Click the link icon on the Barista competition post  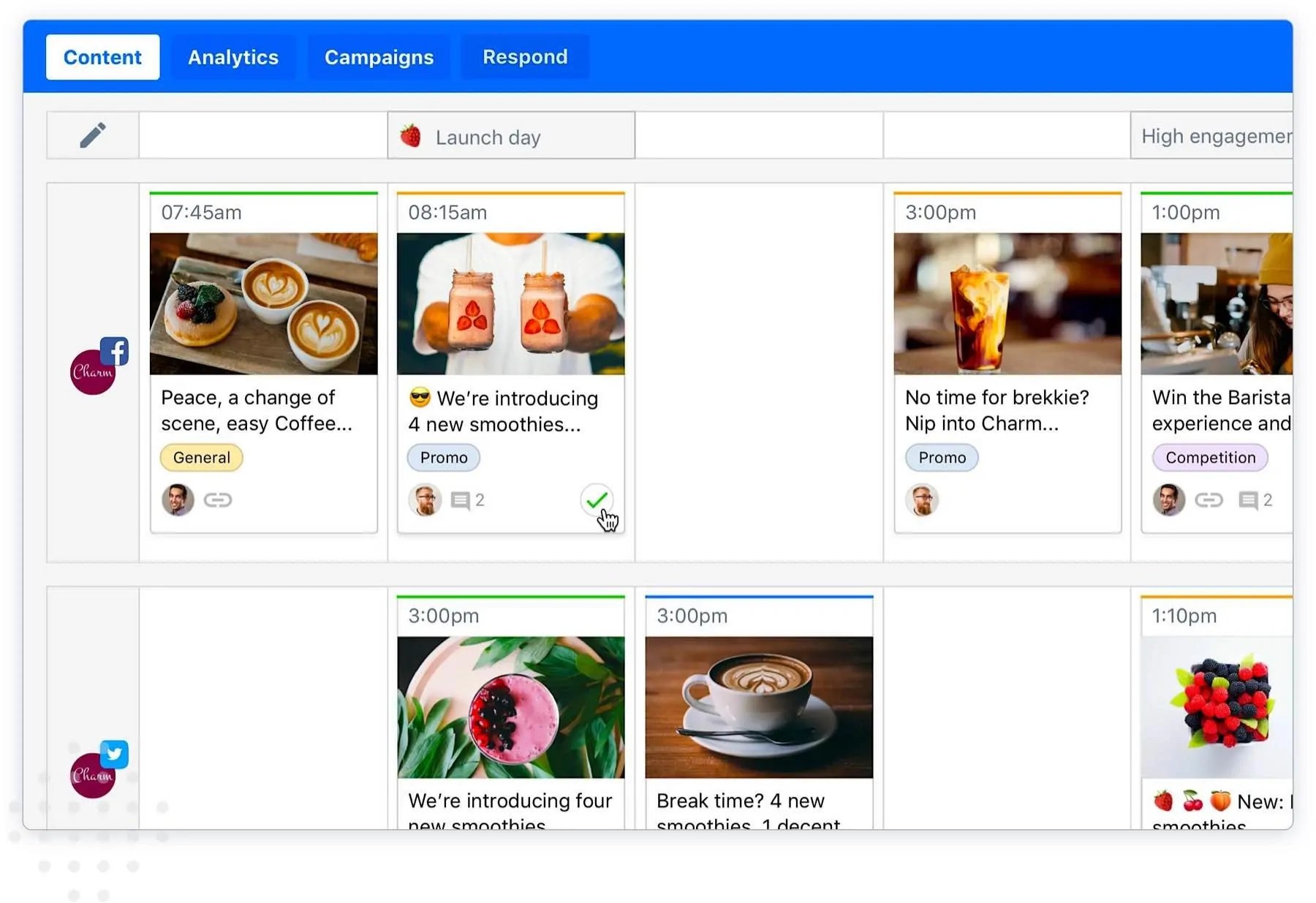point(1209,500)
